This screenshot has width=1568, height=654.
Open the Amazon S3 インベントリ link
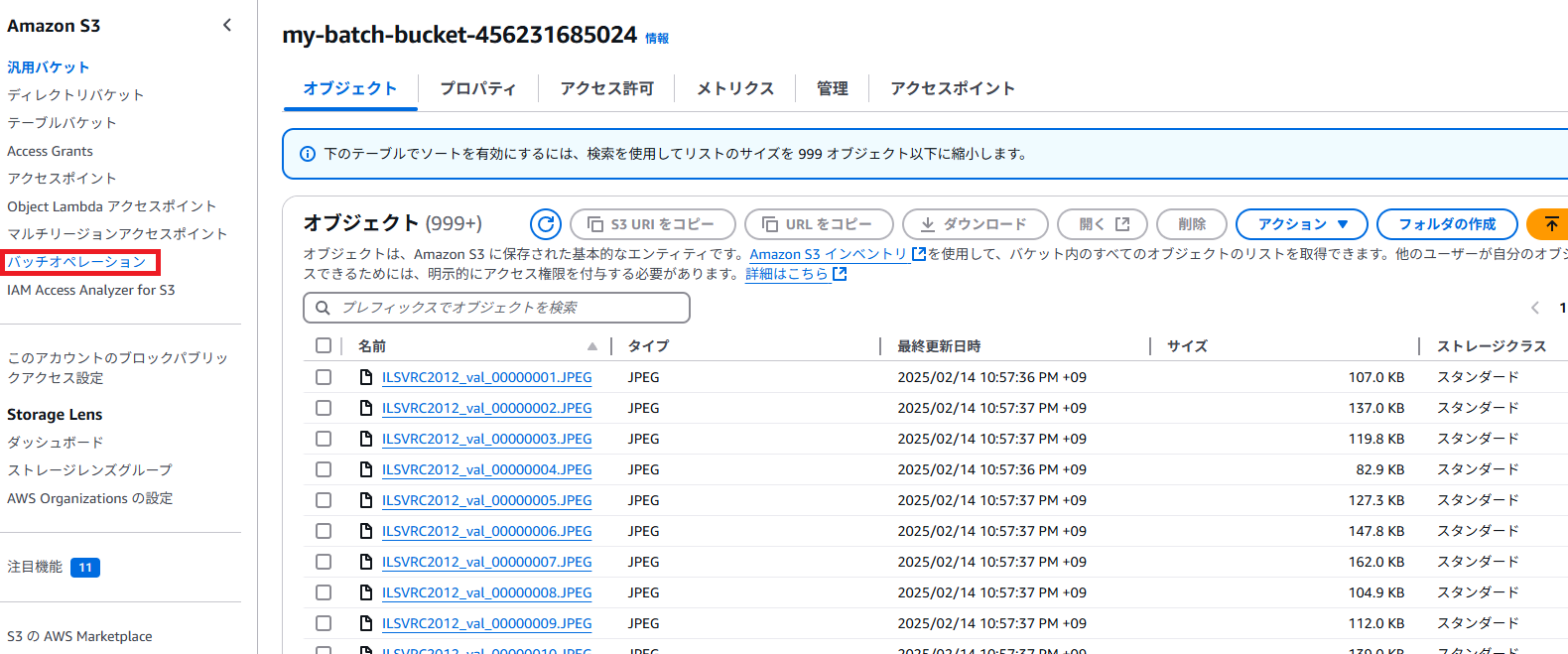pos(829,254)
